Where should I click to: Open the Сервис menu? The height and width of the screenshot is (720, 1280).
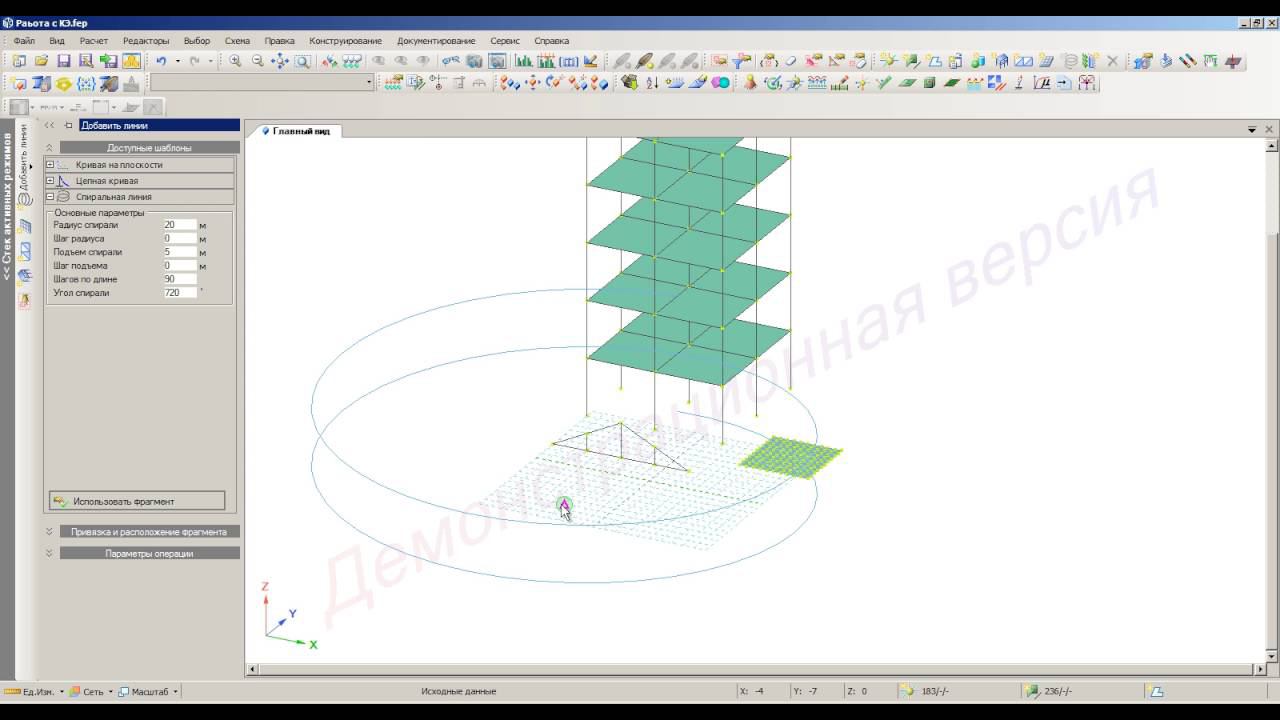[x=504, y=41]
